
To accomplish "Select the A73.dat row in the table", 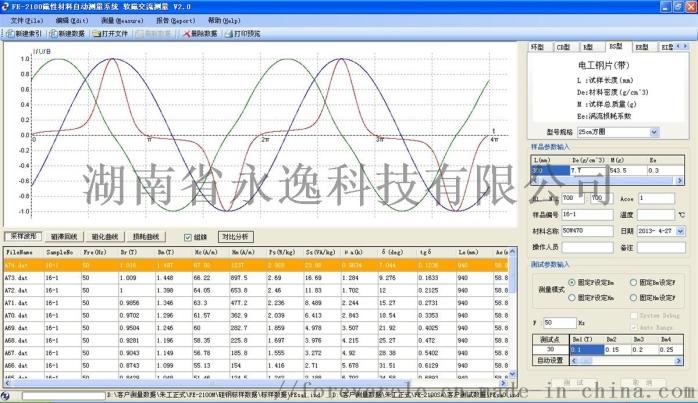I will coord(256,277).
